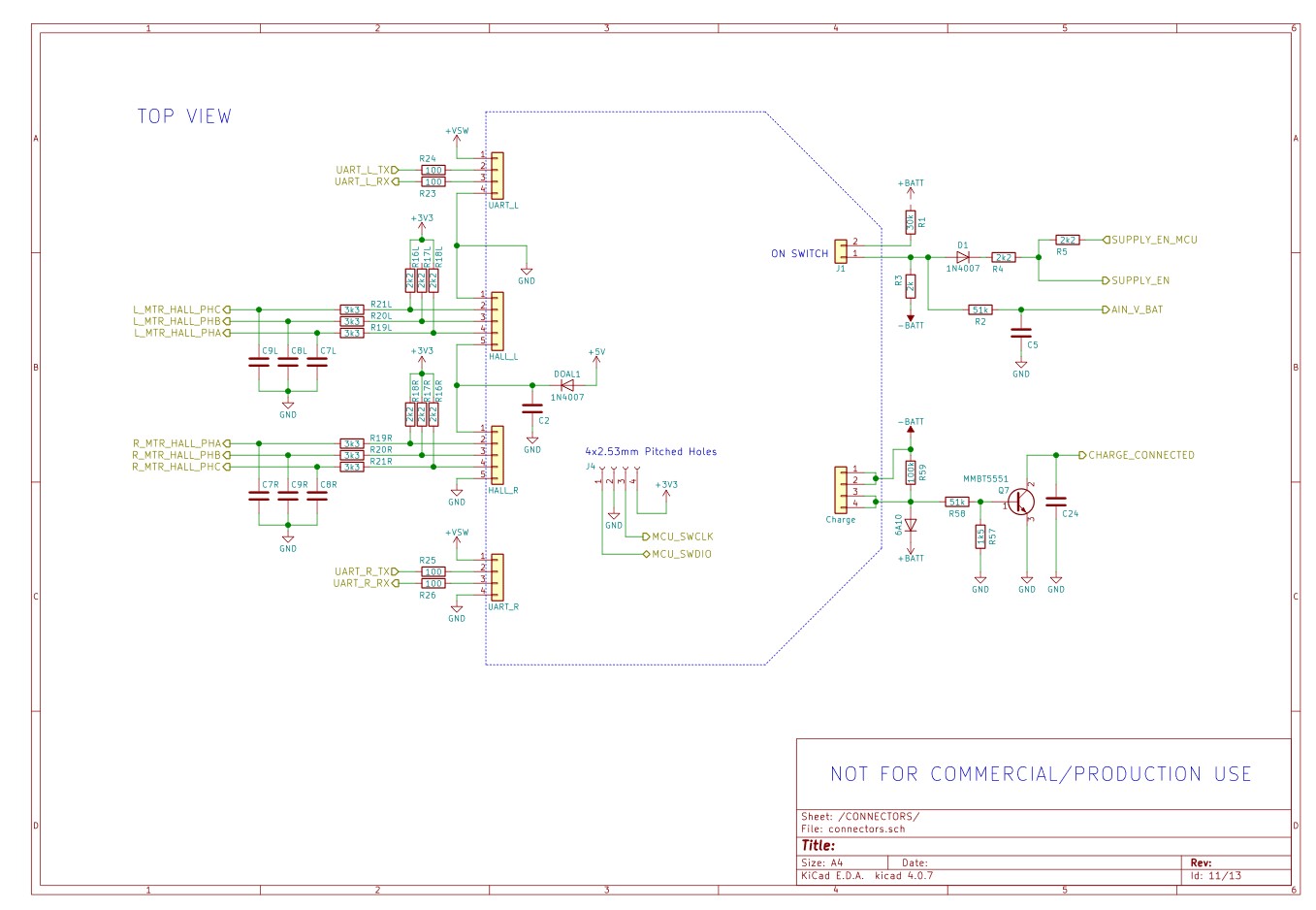Click the TOP VIEW heading text

tap(184, 116)
